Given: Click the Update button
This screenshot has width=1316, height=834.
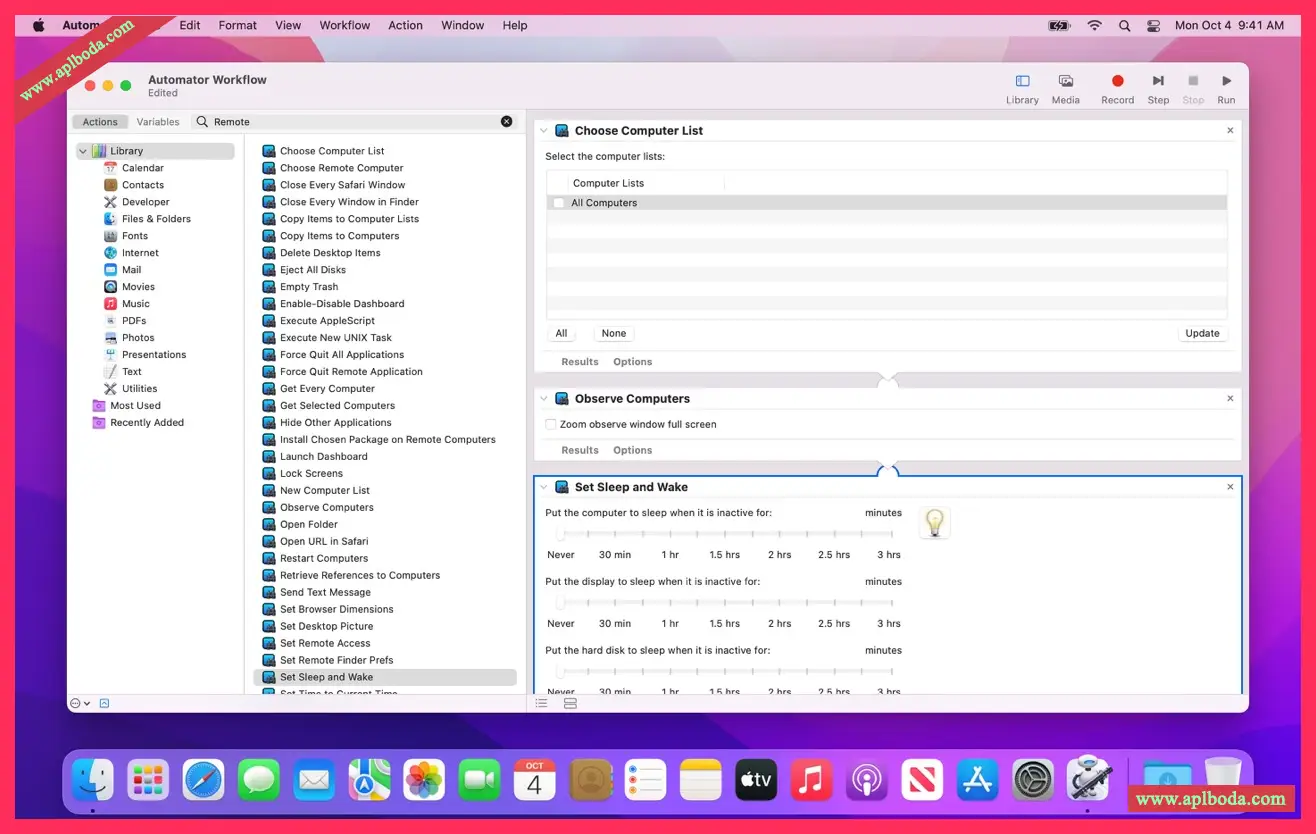Looking at the screenshot, I should (1202, 334).
